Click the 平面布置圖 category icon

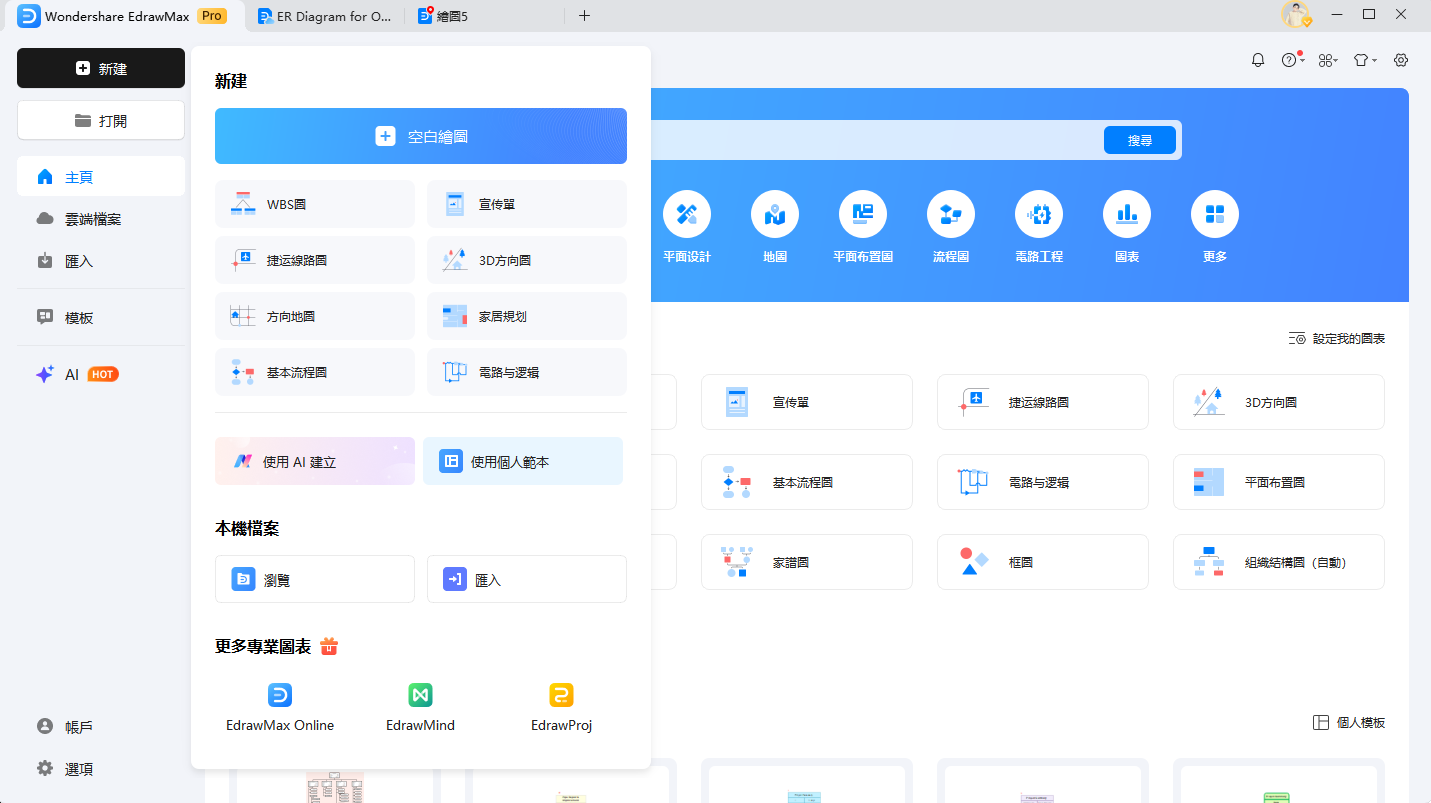863,214
